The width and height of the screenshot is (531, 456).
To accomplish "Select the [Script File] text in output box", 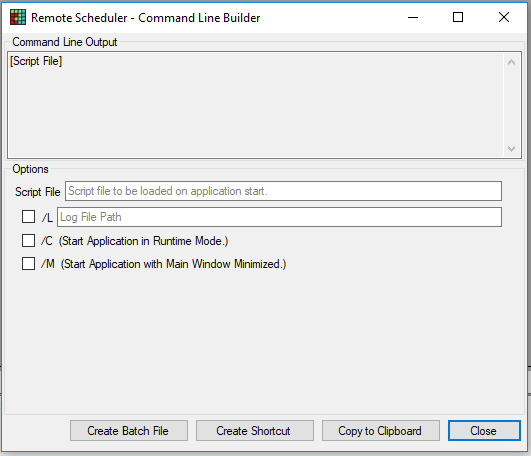I will pos(36,61).
